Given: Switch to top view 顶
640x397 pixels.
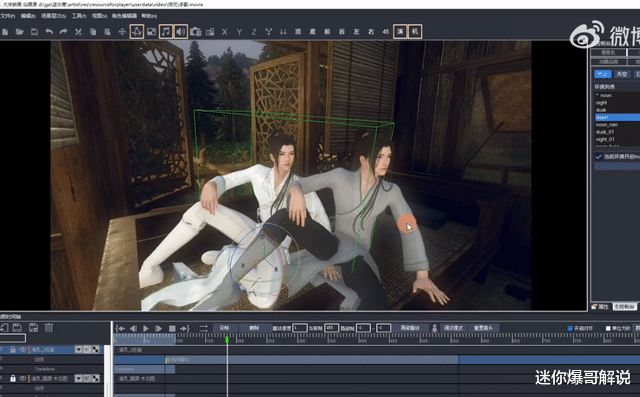Looking at the screenshot, I should [298, 32].
